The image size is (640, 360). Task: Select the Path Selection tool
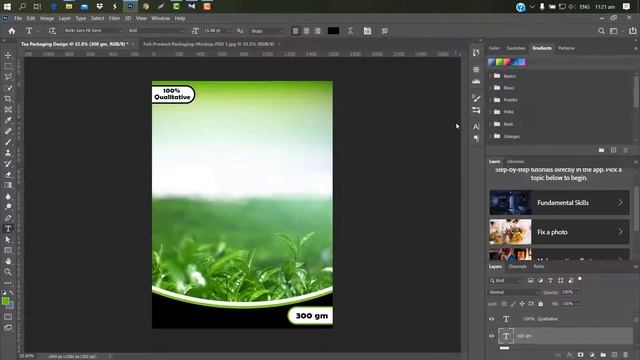point(8,240)
